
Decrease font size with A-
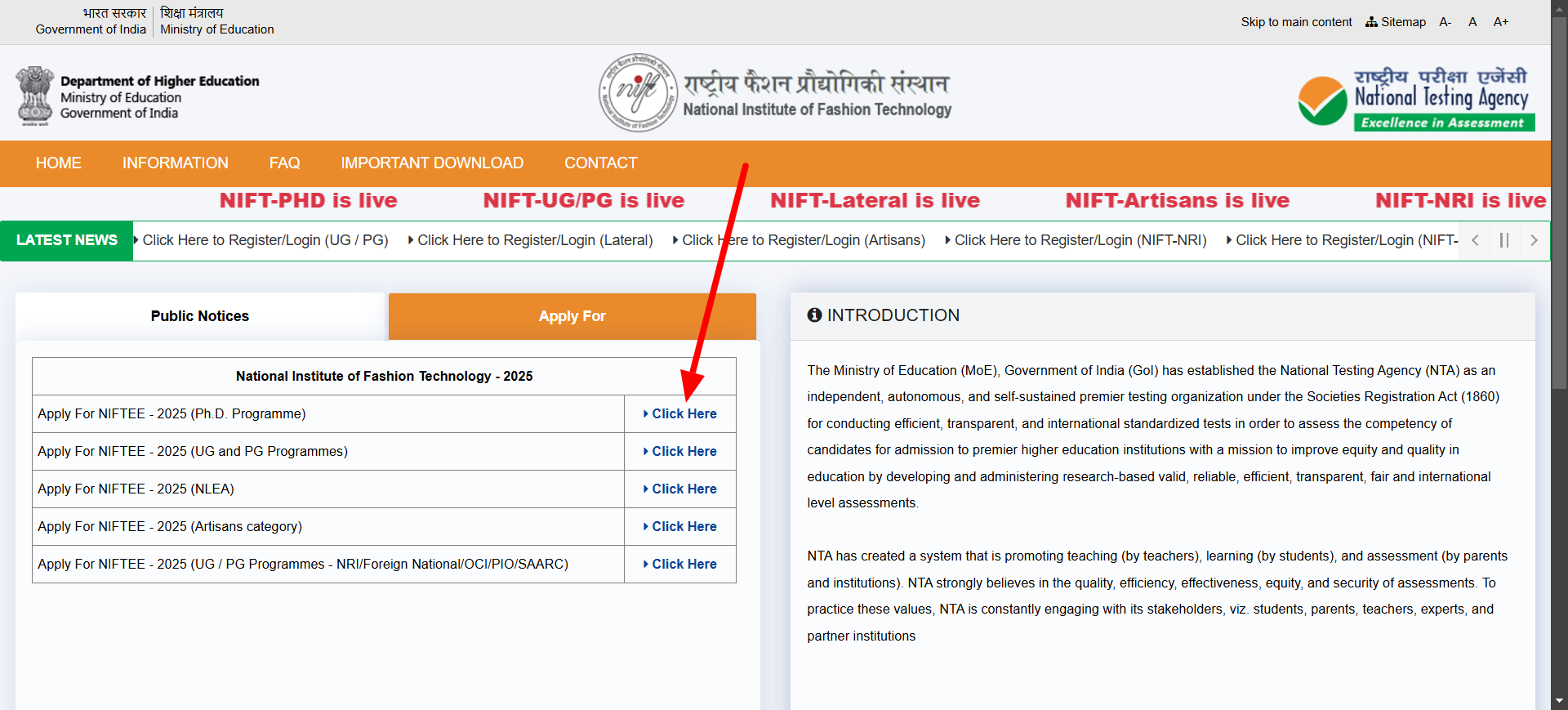tap(1445, 22)
